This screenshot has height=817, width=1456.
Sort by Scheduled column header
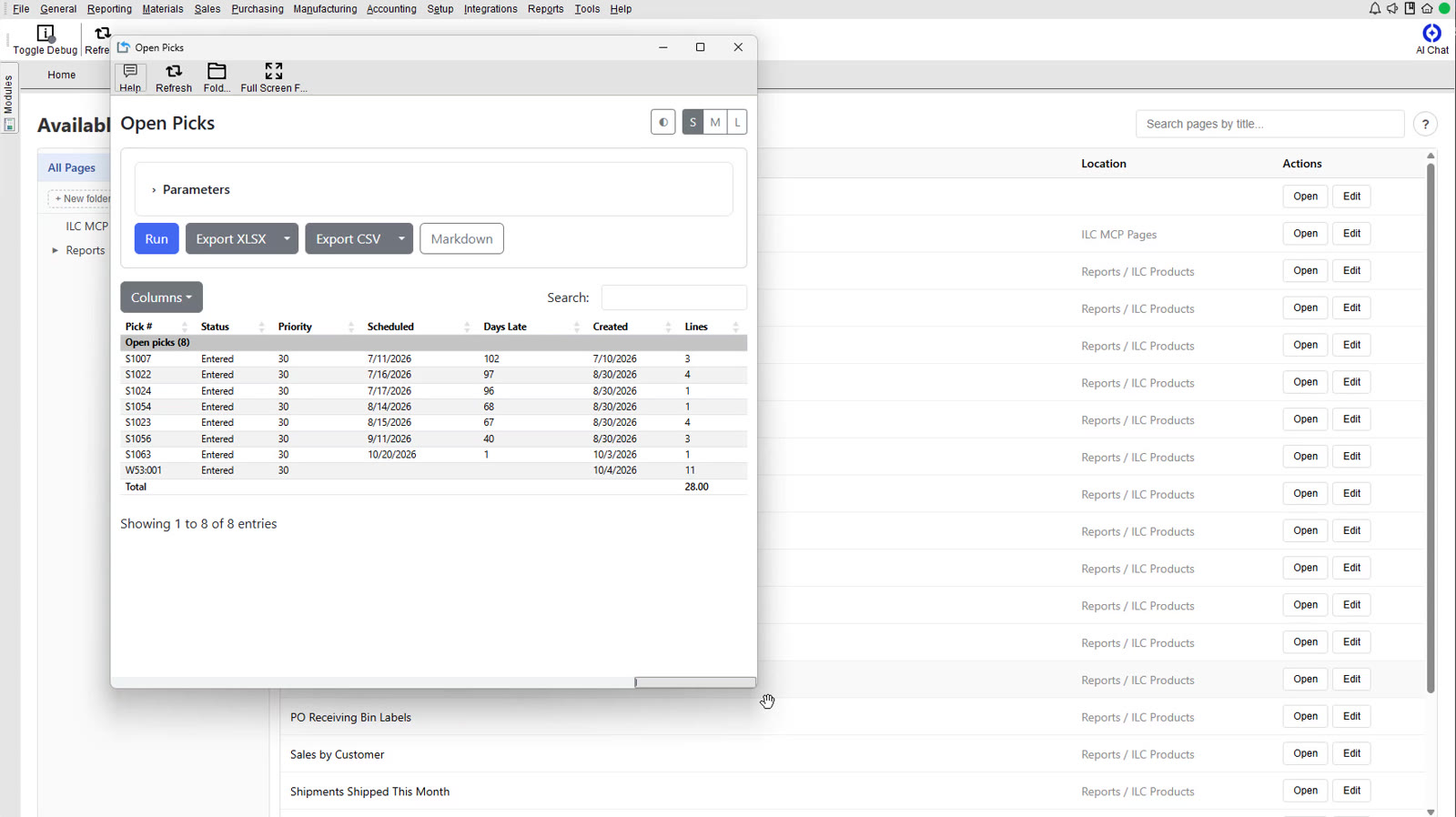click(418, 327)
